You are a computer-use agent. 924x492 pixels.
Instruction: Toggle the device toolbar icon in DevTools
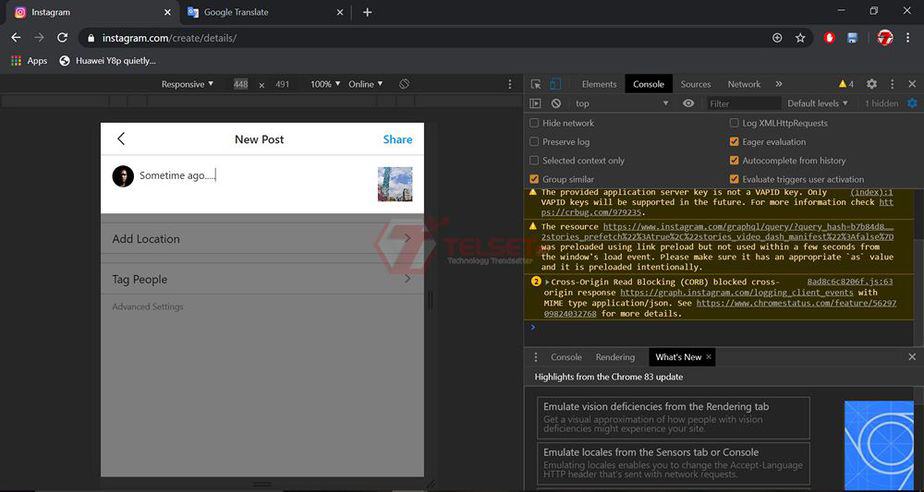tap(556, 85)
